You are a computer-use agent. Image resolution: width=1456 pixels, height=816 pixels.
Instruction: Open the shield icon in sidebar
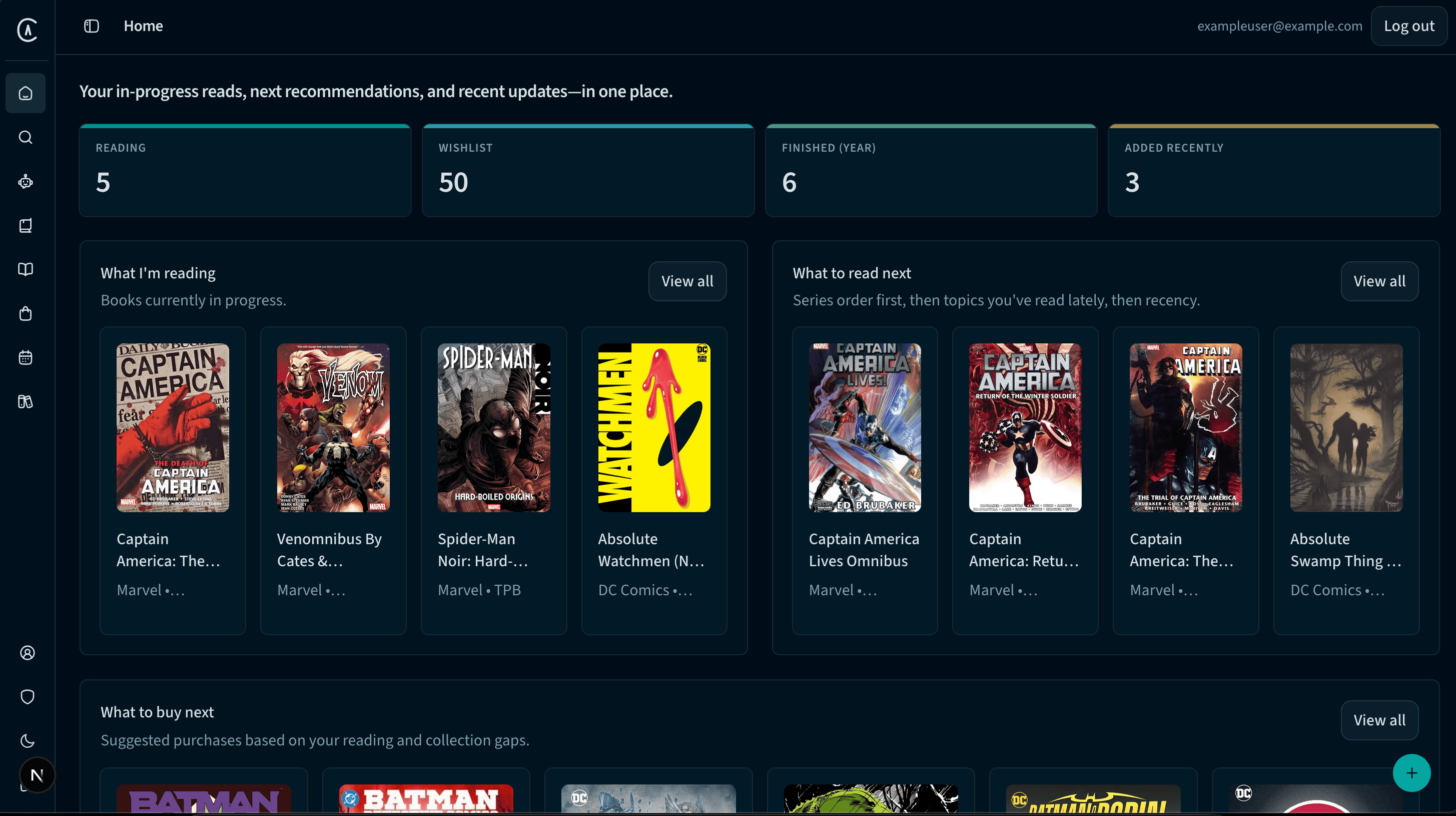(27, 697)
